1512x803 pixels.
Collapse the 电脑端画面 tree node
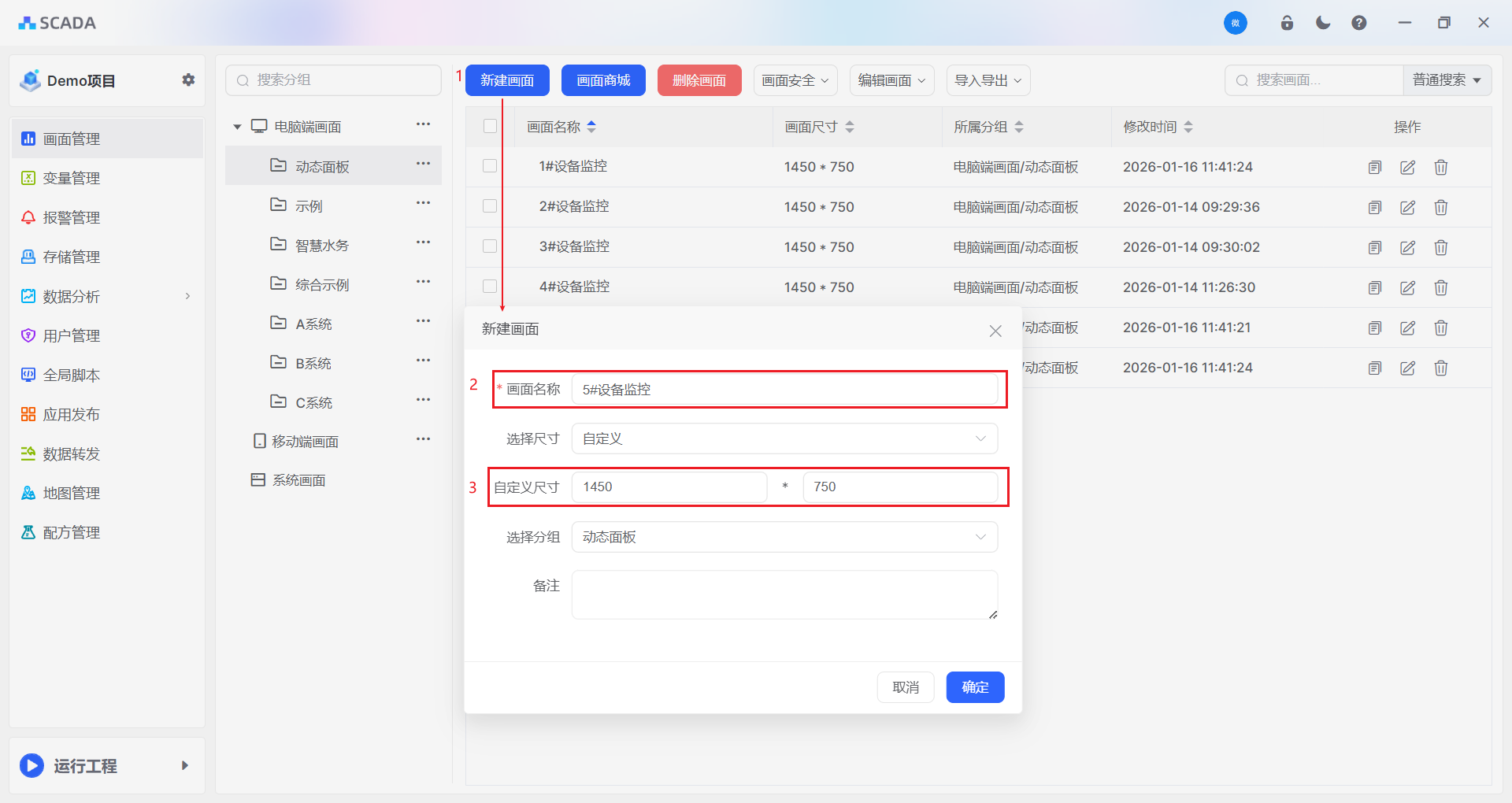[237, 127]
